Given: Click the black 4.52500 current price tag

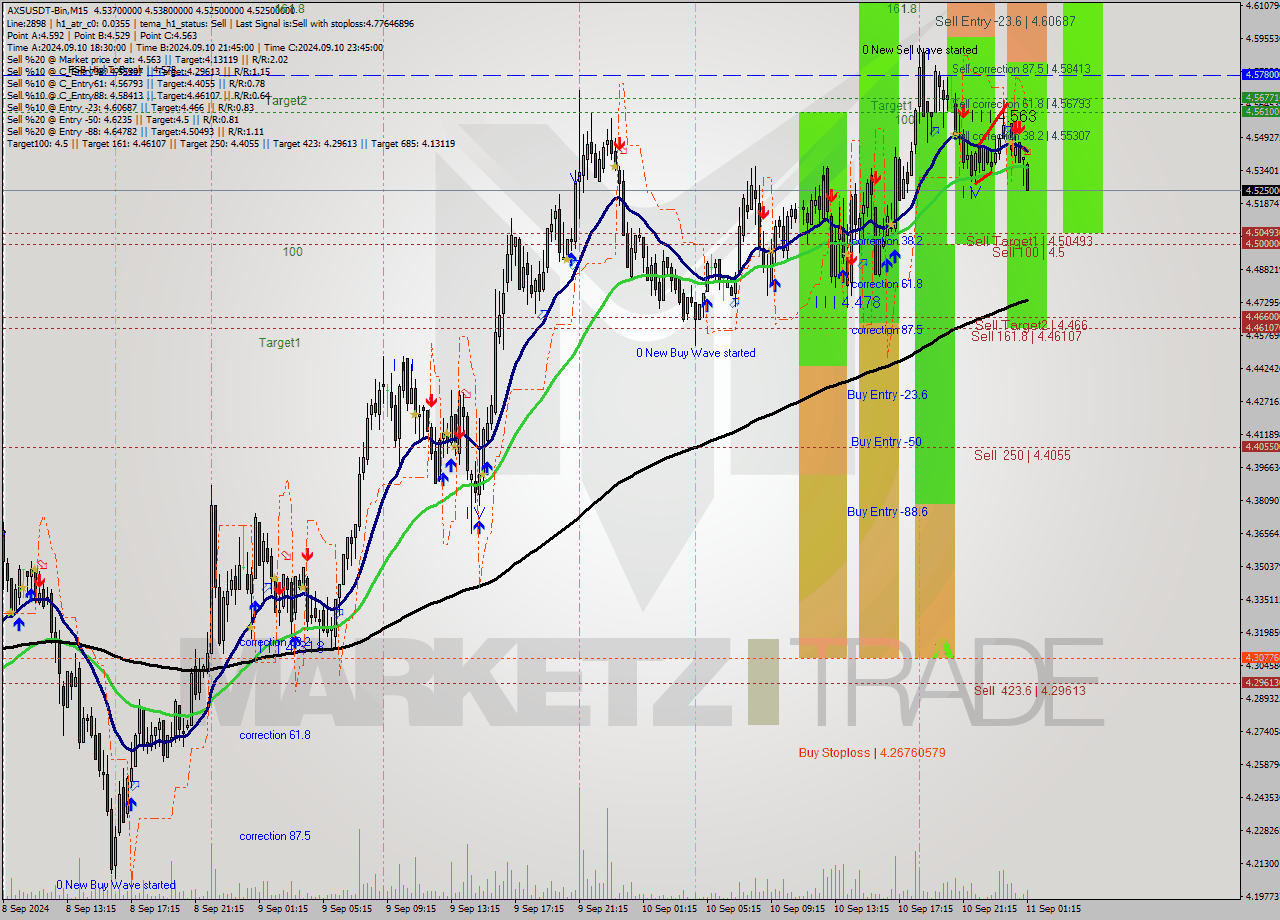Looking at the screenshot, I should (1260, 190).
